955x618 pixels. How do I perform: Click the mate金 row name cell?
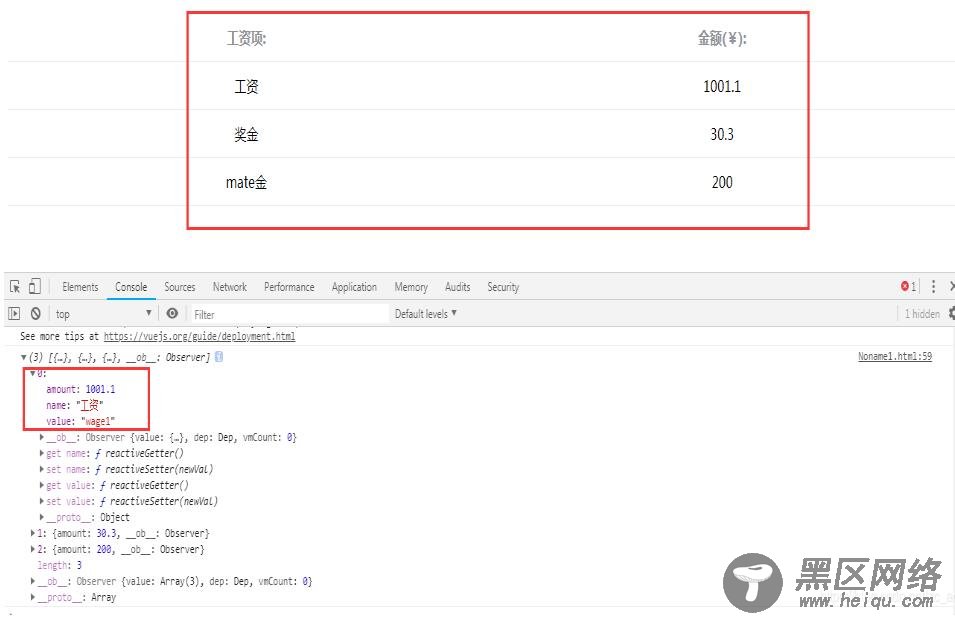(246, 182)
